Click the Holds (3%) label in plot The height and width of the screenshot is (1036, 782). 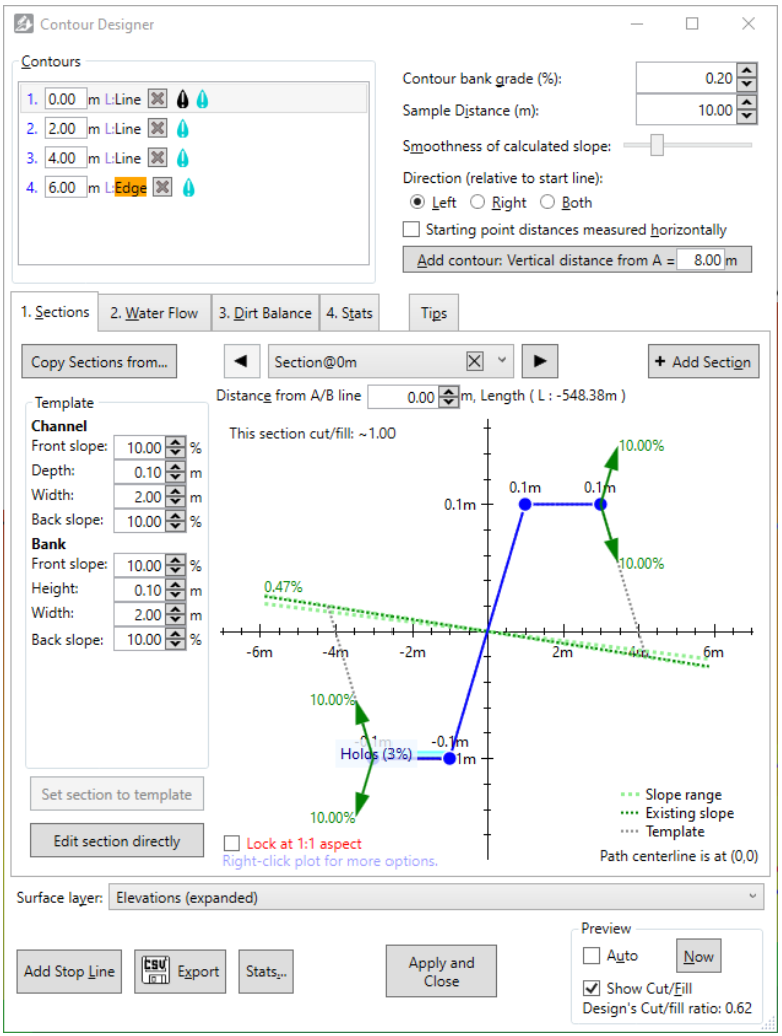376,754
